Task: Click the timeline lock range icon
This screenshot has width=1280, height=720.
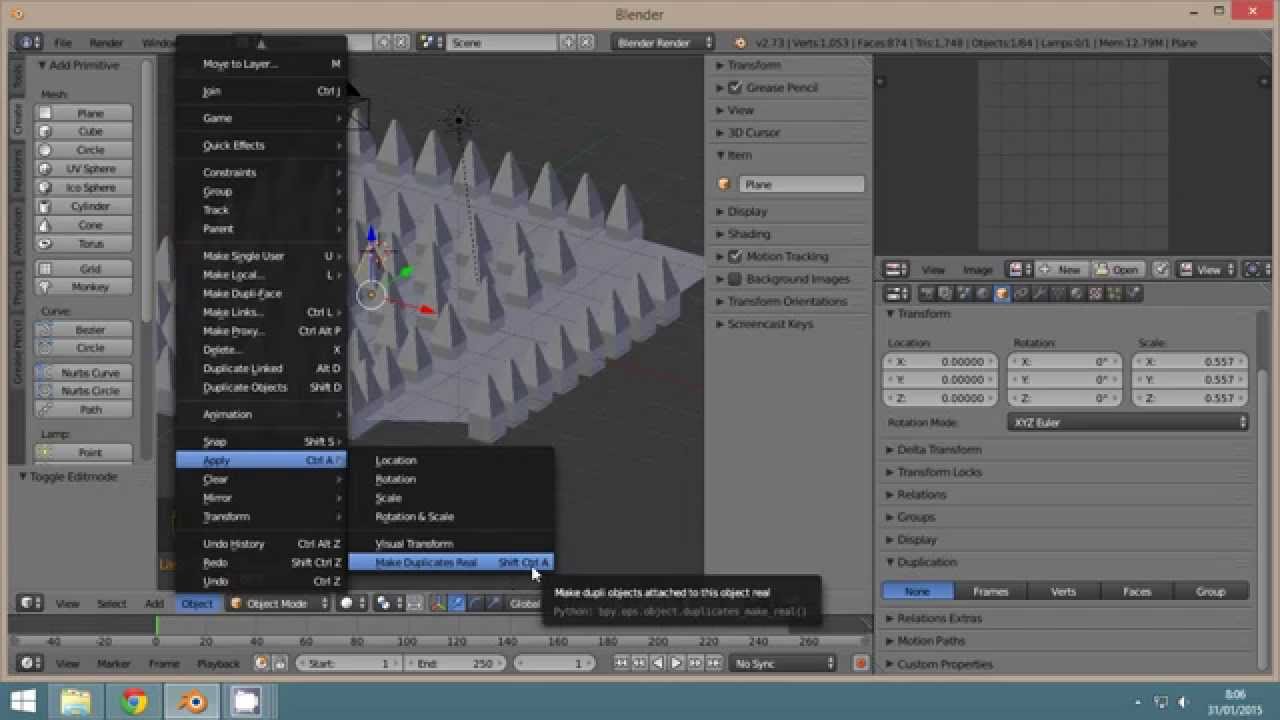Action: tap(280, 663)
